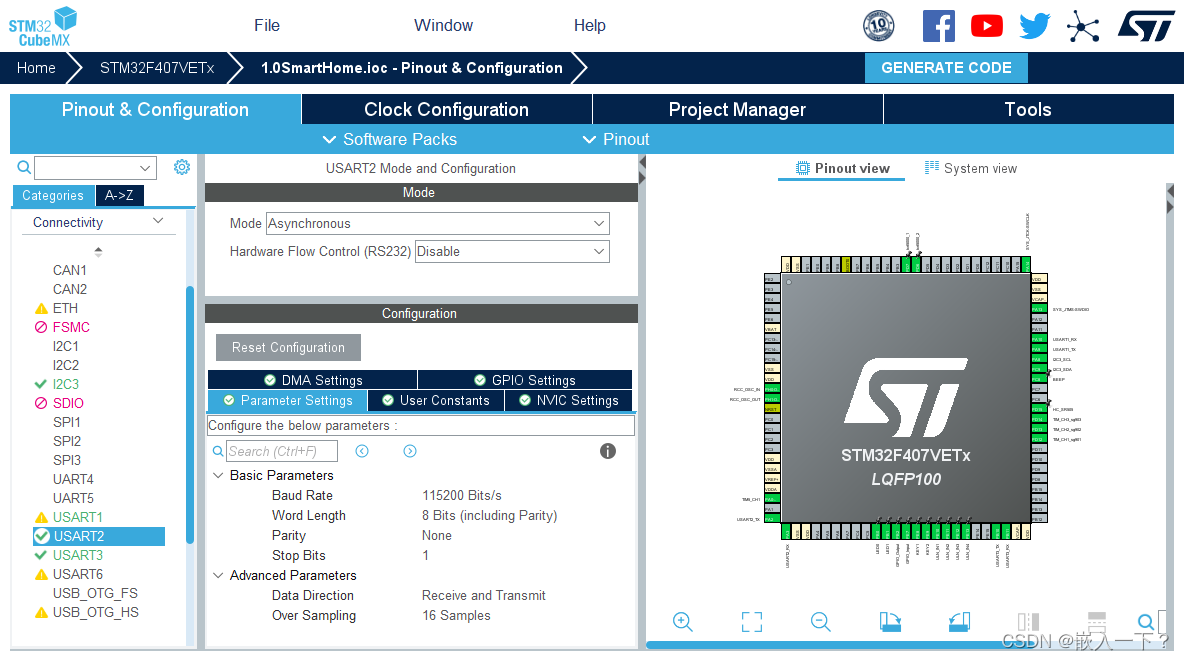
Task: Expand the Pinout menu
Action: click(615, 139)
